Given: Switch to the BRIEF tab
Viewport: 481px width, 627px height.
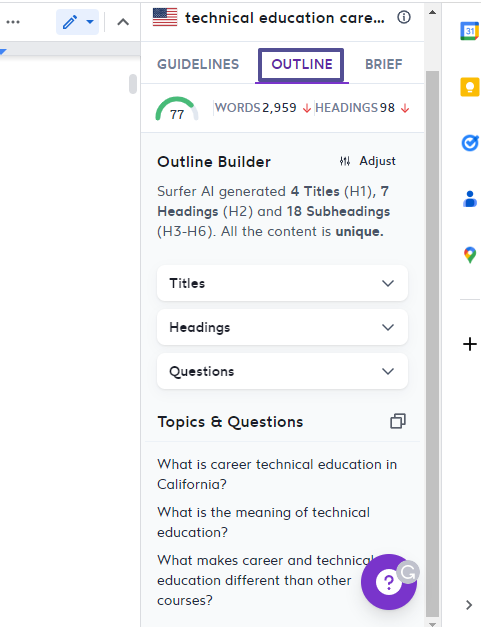Looking at the screenshot, I should click(383, 64).
